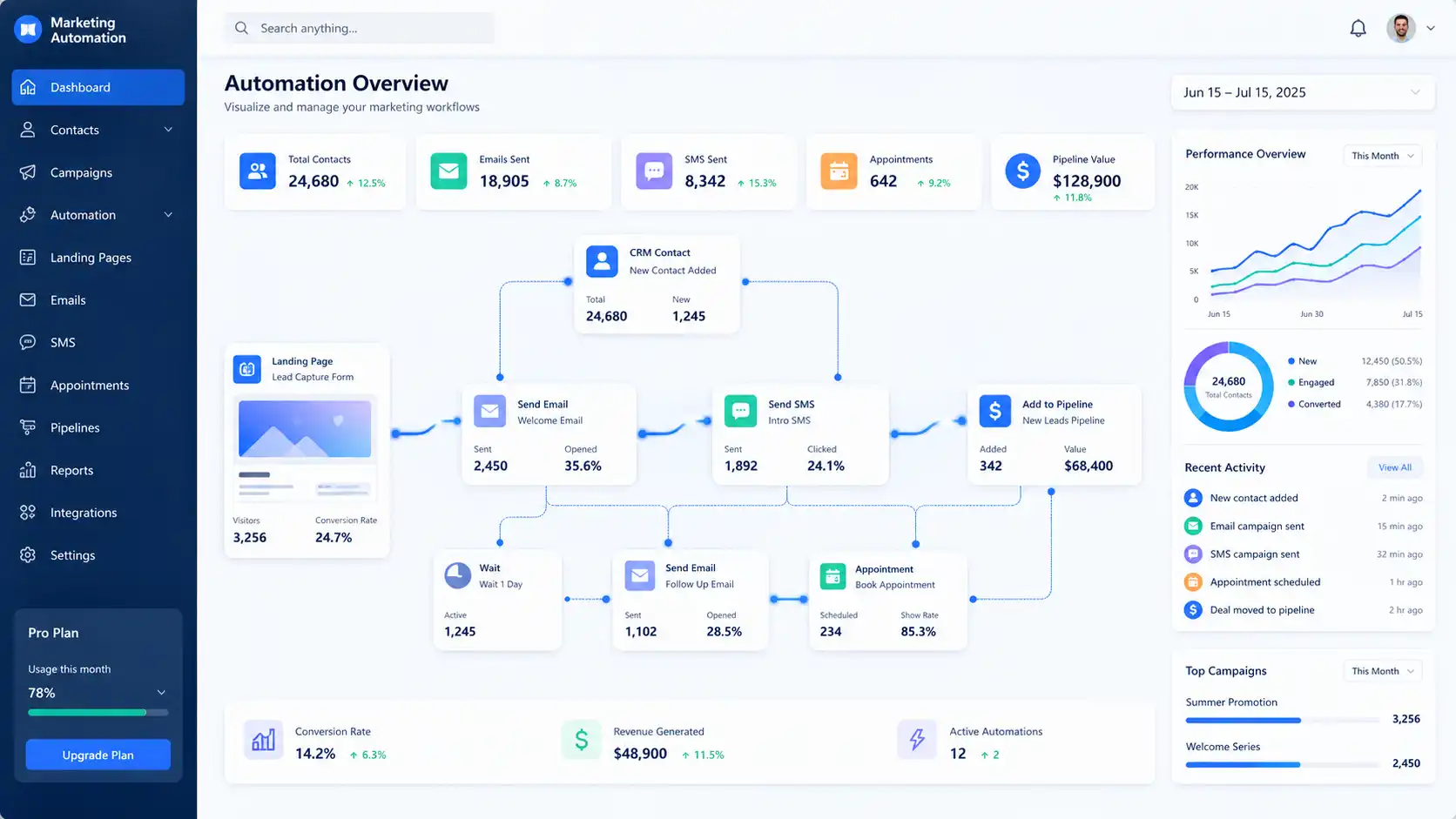Click the Active Automations lightning icon
Image resolution: width=1456 pixels, height=819 pixels.
[x=917, y=740]
